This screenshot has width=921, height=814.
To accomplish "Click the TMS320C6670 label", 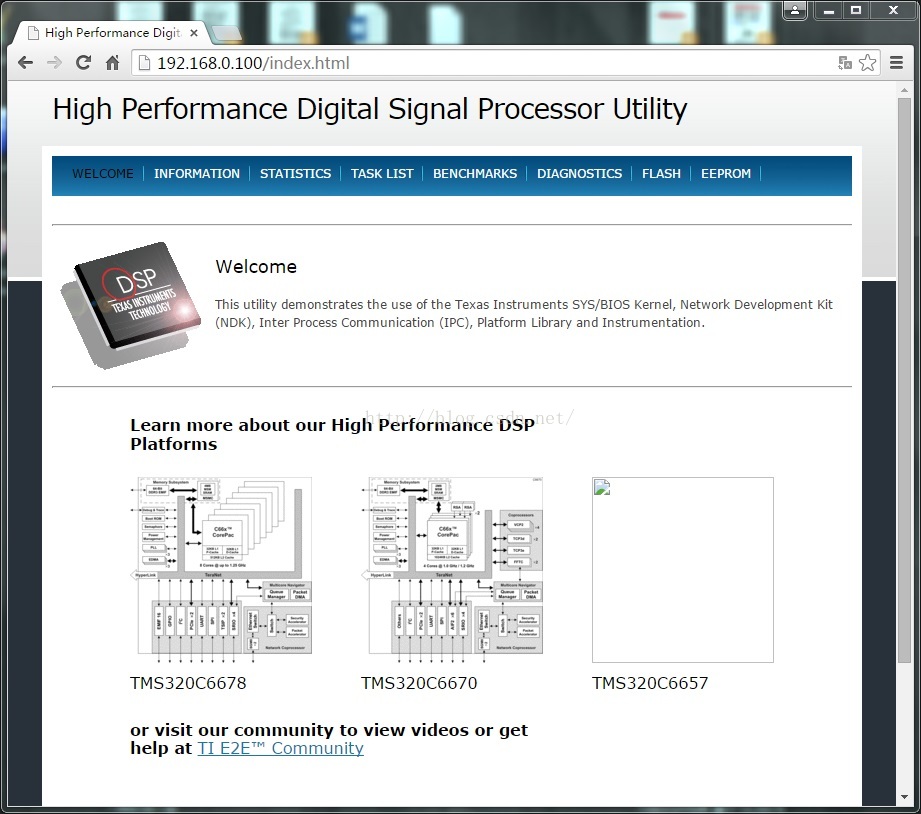I will [419, 683].
